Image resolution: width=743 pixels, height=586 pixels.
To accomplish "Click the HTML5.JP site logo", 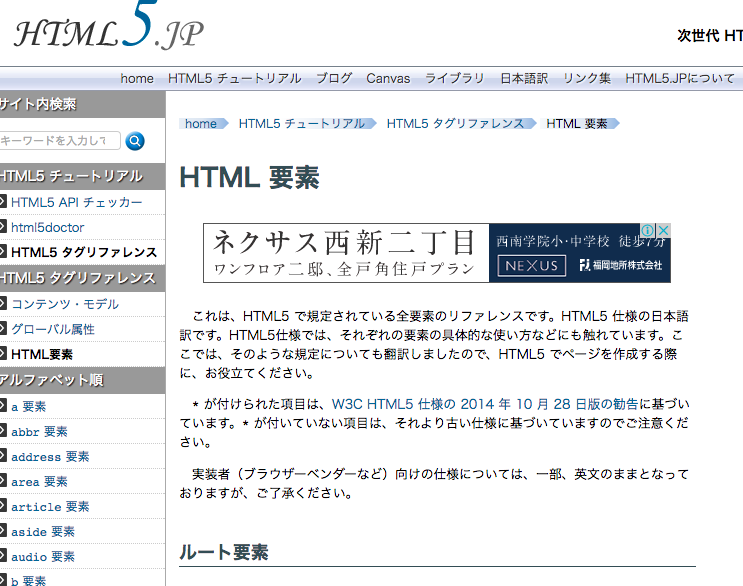I will coord(109,26).
